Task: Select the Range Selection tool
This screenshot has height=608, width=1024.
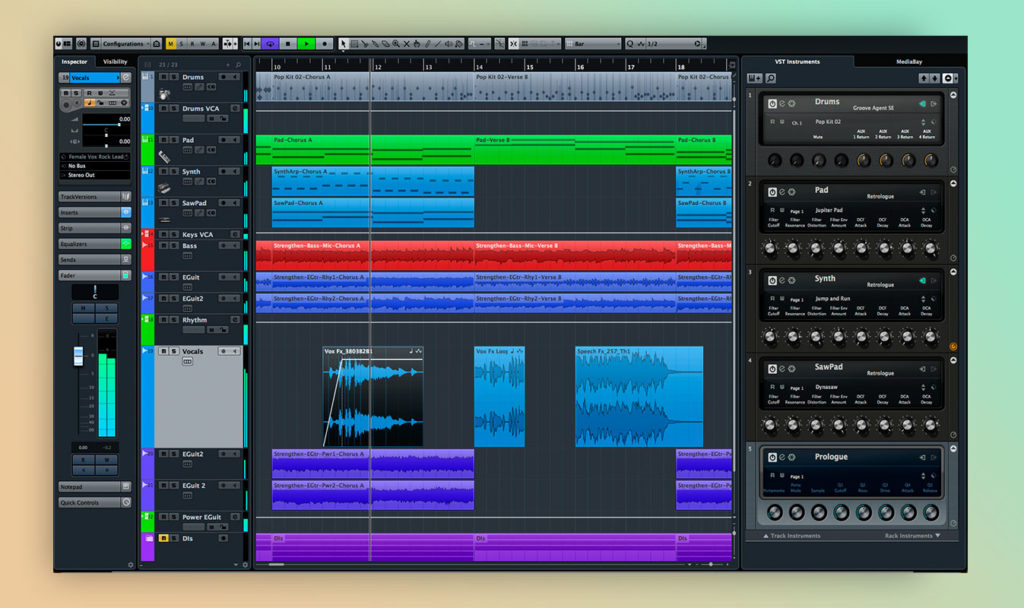Action: coord(354,44)
